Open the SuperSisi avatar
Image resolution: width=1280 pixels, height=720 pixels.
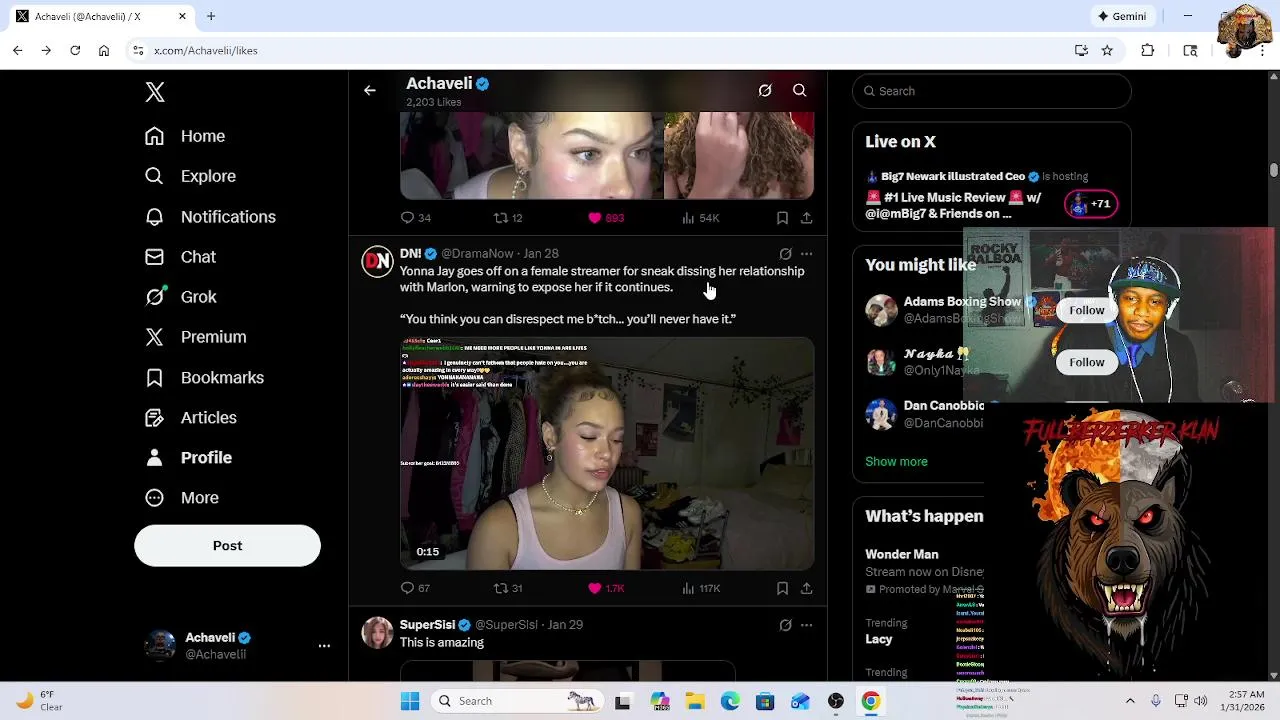pos(377,632)
